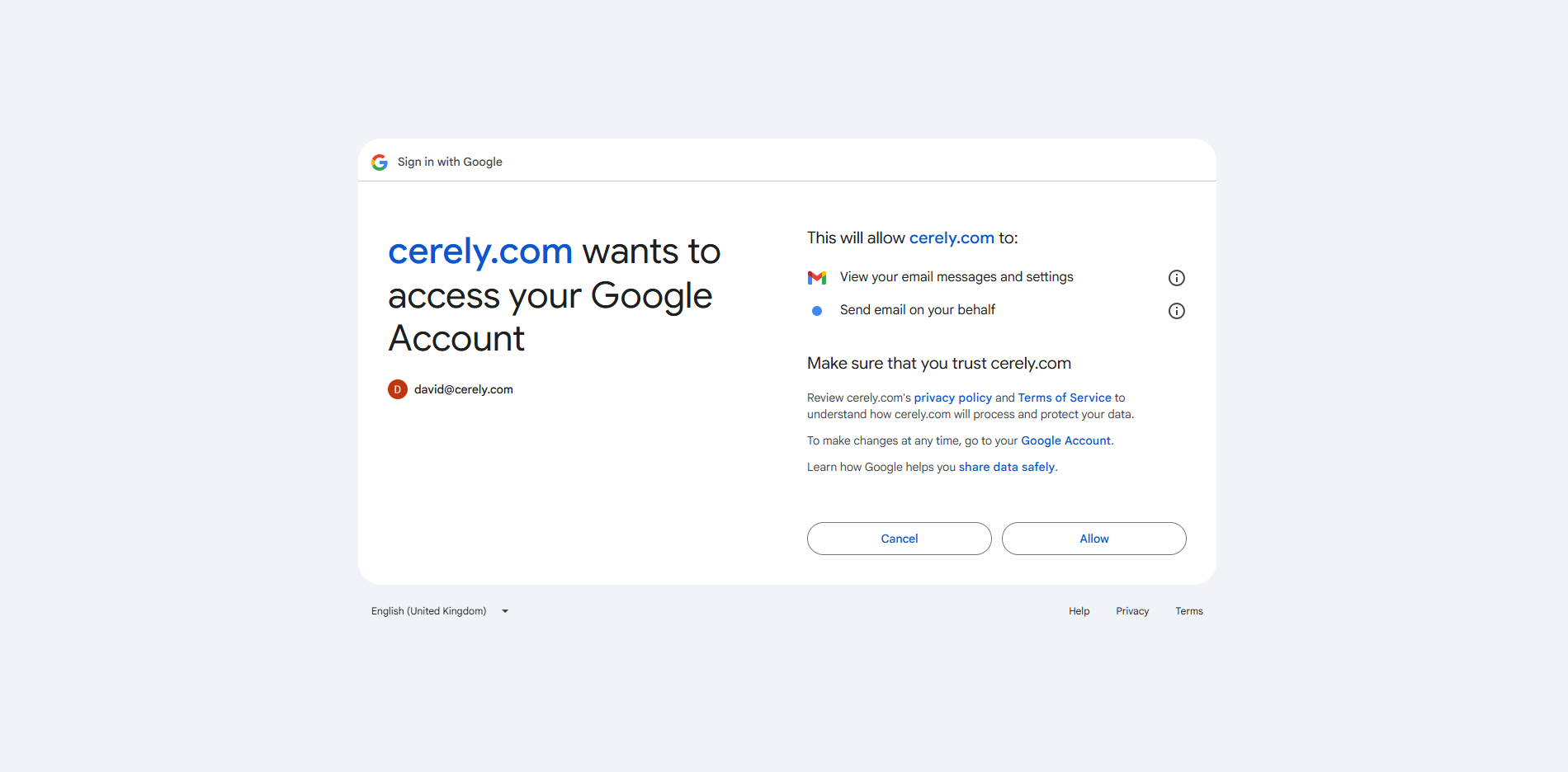The width and height of the screenshot is (1568, 772).
Task: Open info for send email permission
Action: [1176, 311]
